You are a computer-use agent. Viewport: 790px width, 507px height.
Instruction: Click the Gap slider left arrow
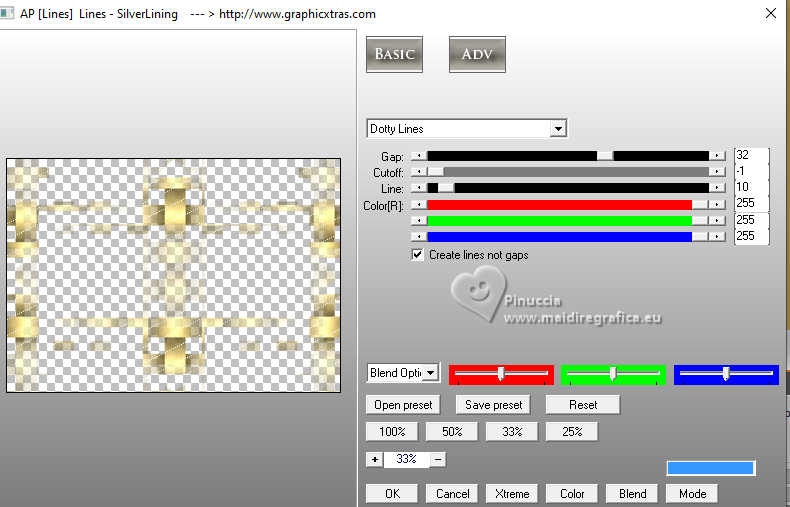point(419,156)
